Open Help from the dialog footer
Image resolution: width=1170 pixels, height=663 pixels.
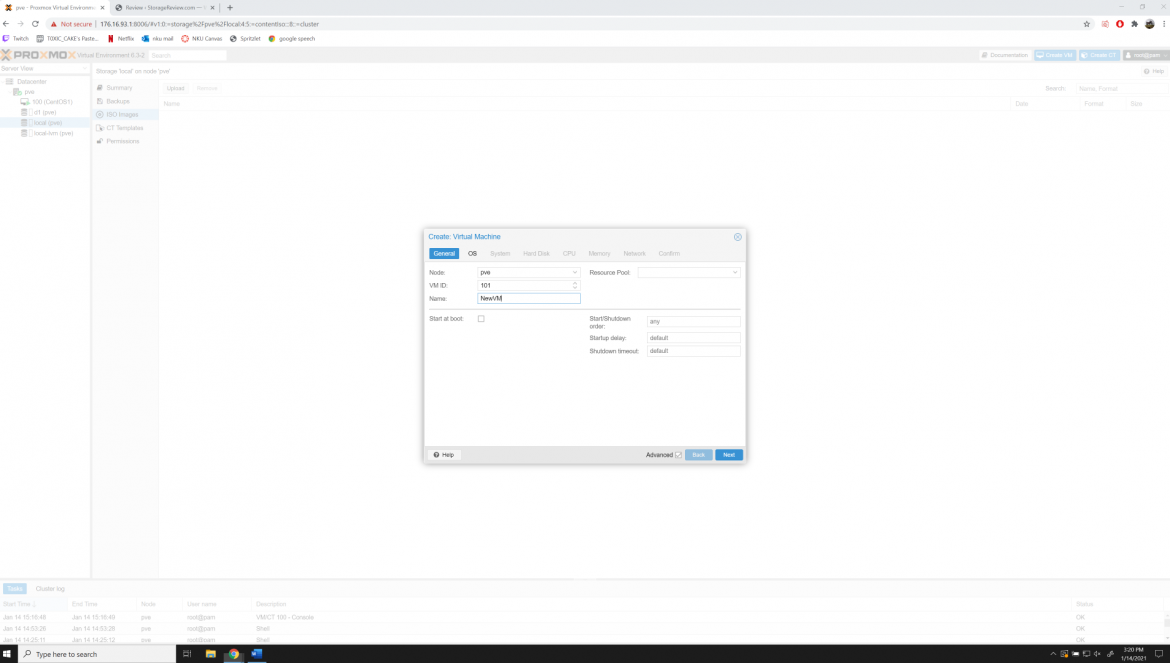pyautogui.click(x=443, y=455)
